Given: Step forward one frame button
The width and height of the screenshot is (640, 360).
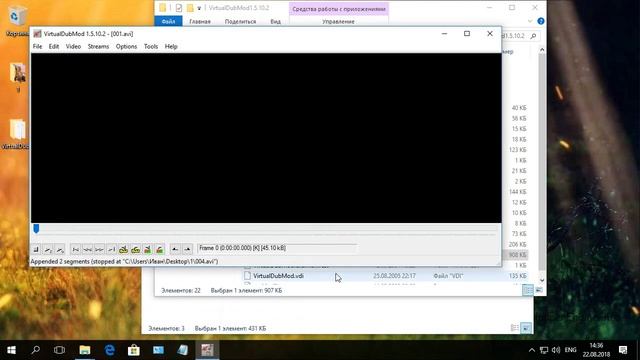Looking at the screenshot, I should click(x=99, y=249).
